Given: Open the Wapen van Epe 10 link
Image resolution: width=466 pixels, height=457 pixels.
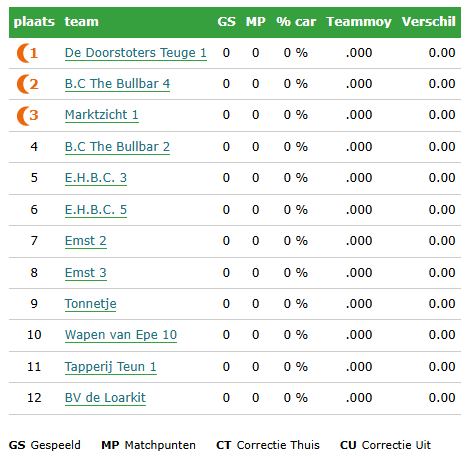Looking at the screenshot, I should (121, 335).
